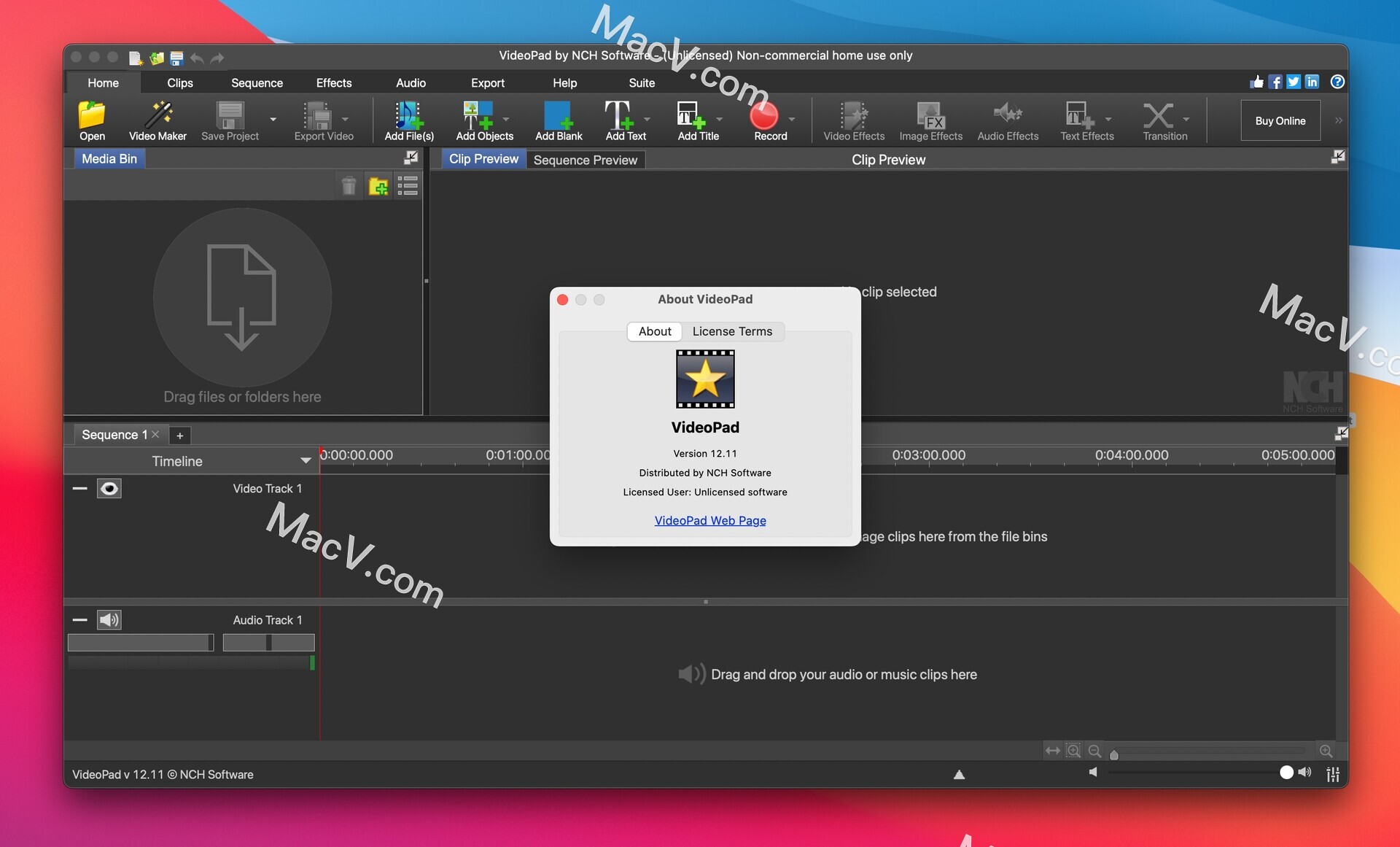This screenshot has height=847, width=1400.
Task: Open the Effects ribbon tab
Action: [334, 83]
